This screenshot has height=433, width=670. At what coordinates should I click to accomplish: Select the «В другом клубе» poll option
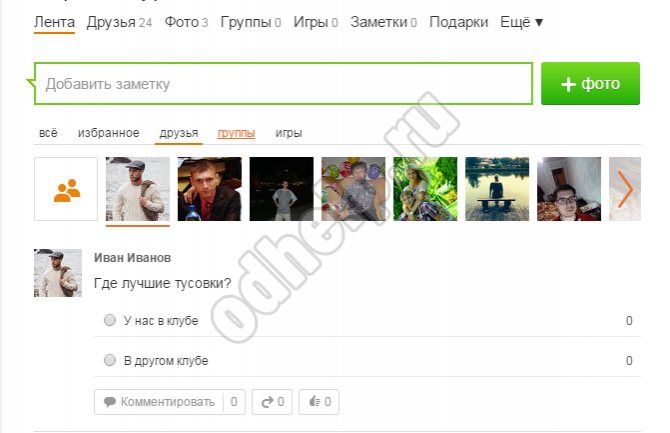[110, 360]
